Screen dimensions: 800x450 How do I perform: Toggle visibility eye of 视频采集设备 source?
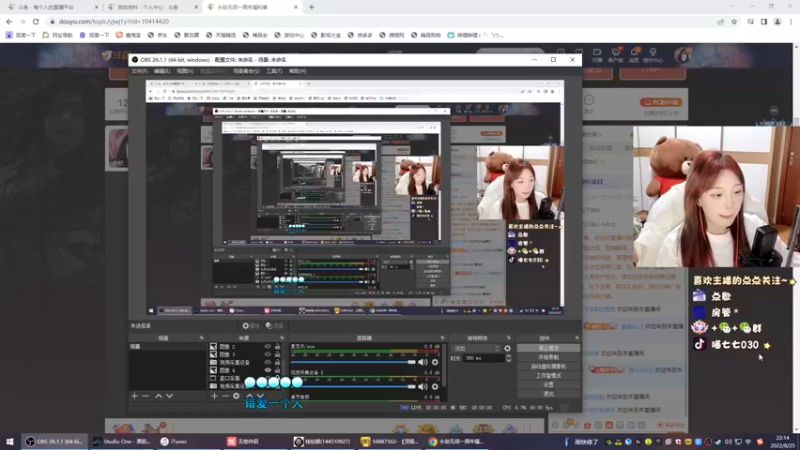pos(268,362)
